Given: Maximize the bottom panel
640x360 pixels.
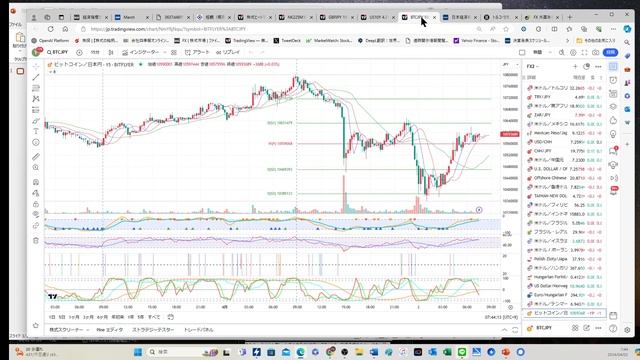Looking at the screenshot, I should tap(515, 330).
